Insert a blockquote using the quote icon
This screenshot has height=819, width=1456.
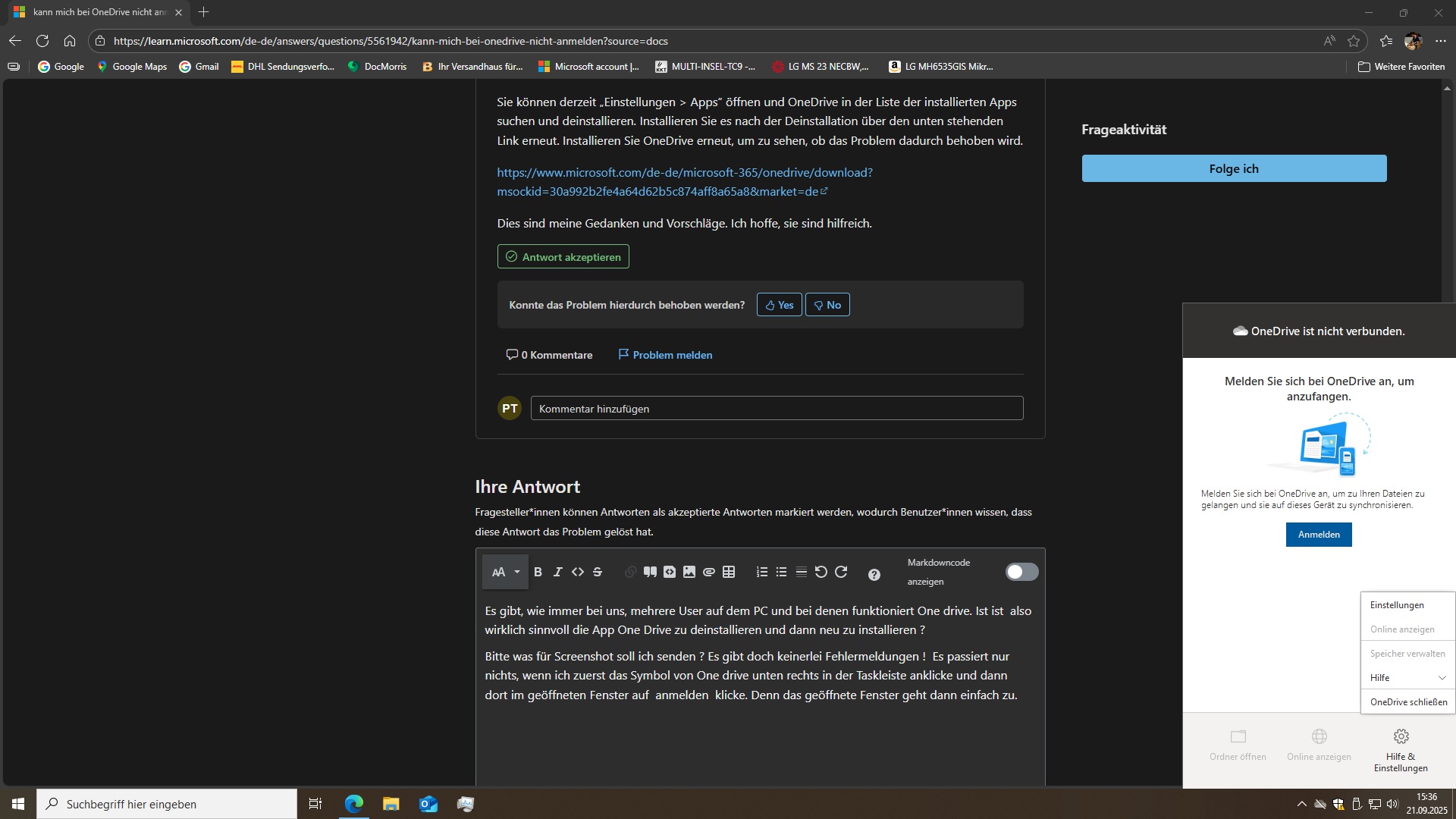pos(650,573)
